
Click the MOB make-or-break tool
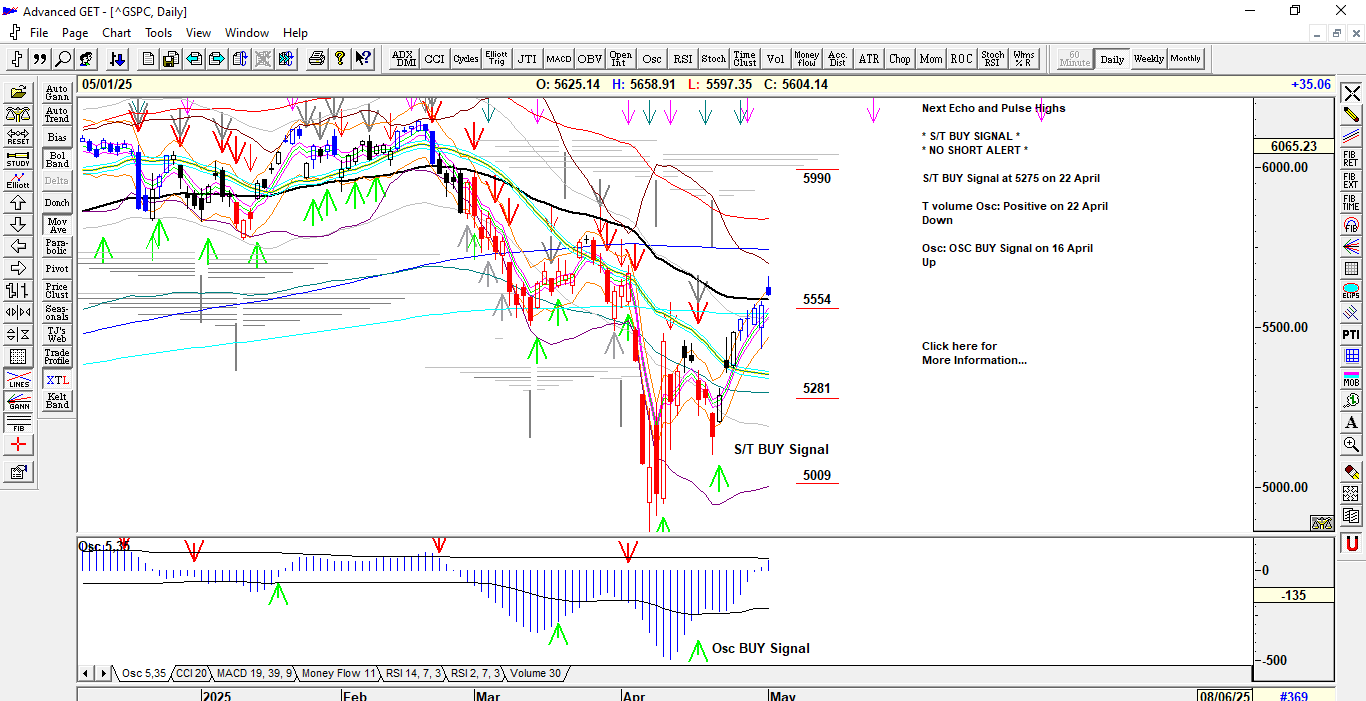point(1351,378)
